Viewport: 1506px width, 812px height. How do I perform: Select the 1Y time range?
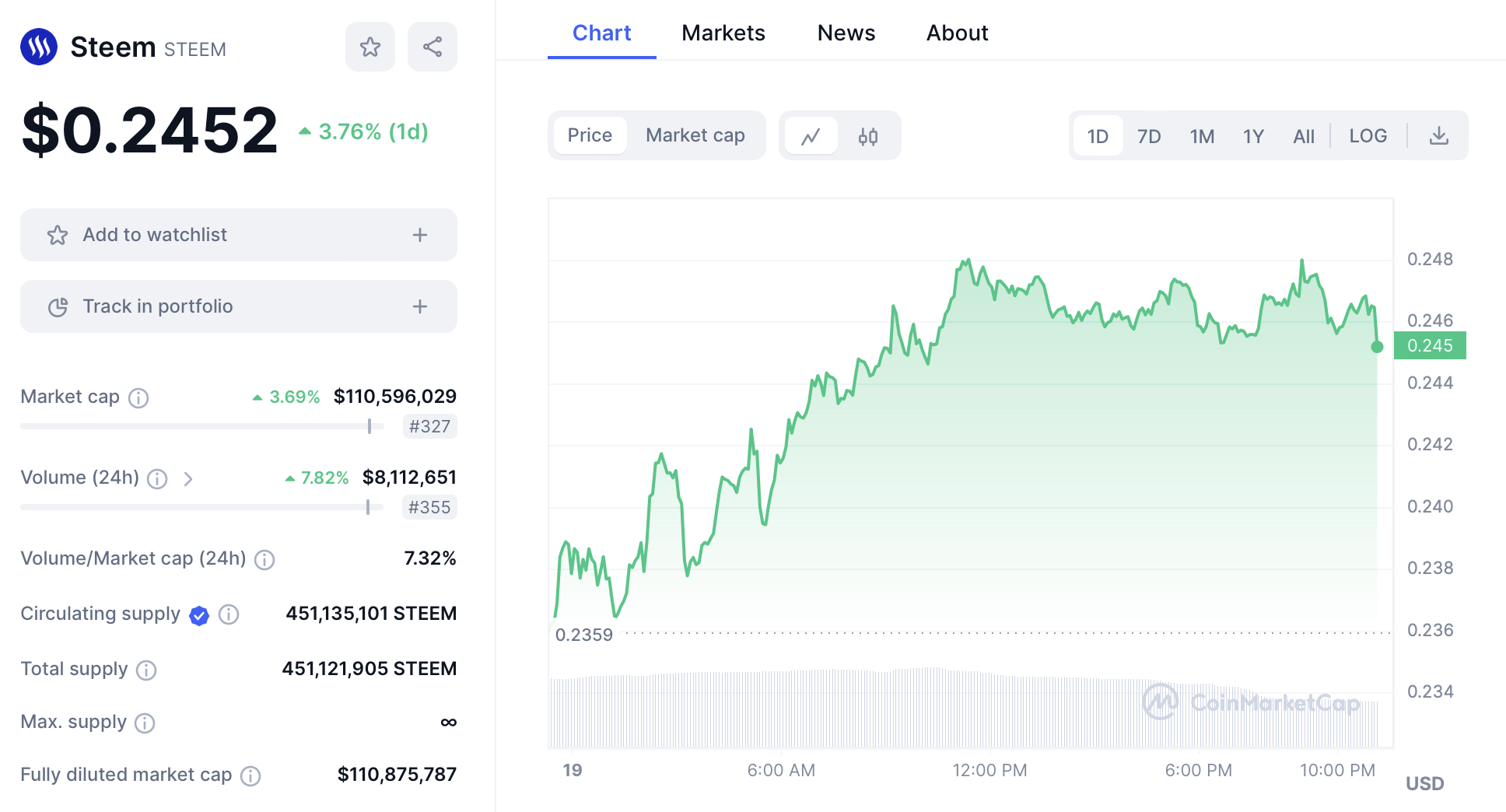pyautogui.click(x=1252, y=137)
